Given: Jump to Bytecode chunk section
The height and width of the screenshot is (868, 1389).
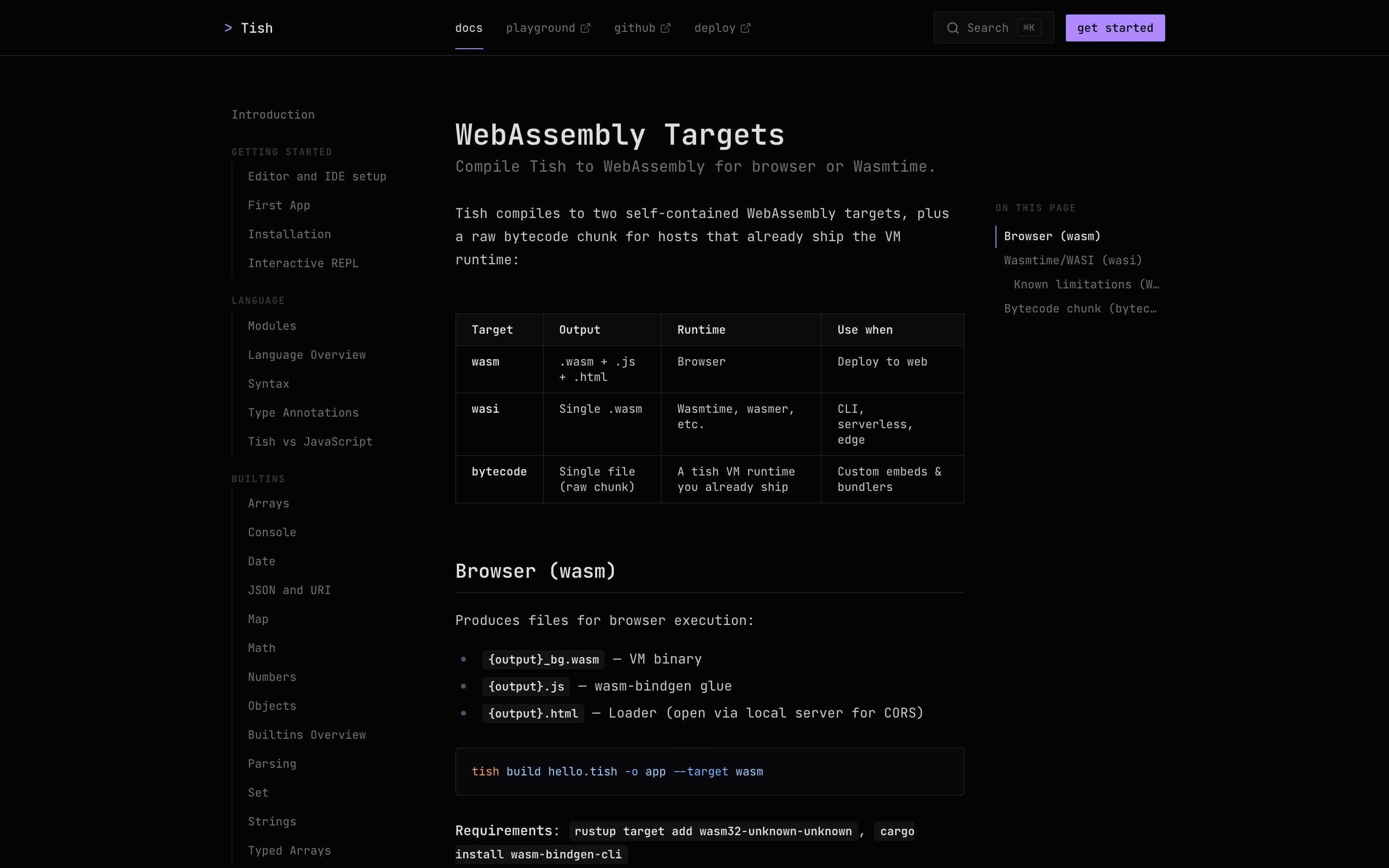Looking at the screenshot, I should [x=1080, y=309].
